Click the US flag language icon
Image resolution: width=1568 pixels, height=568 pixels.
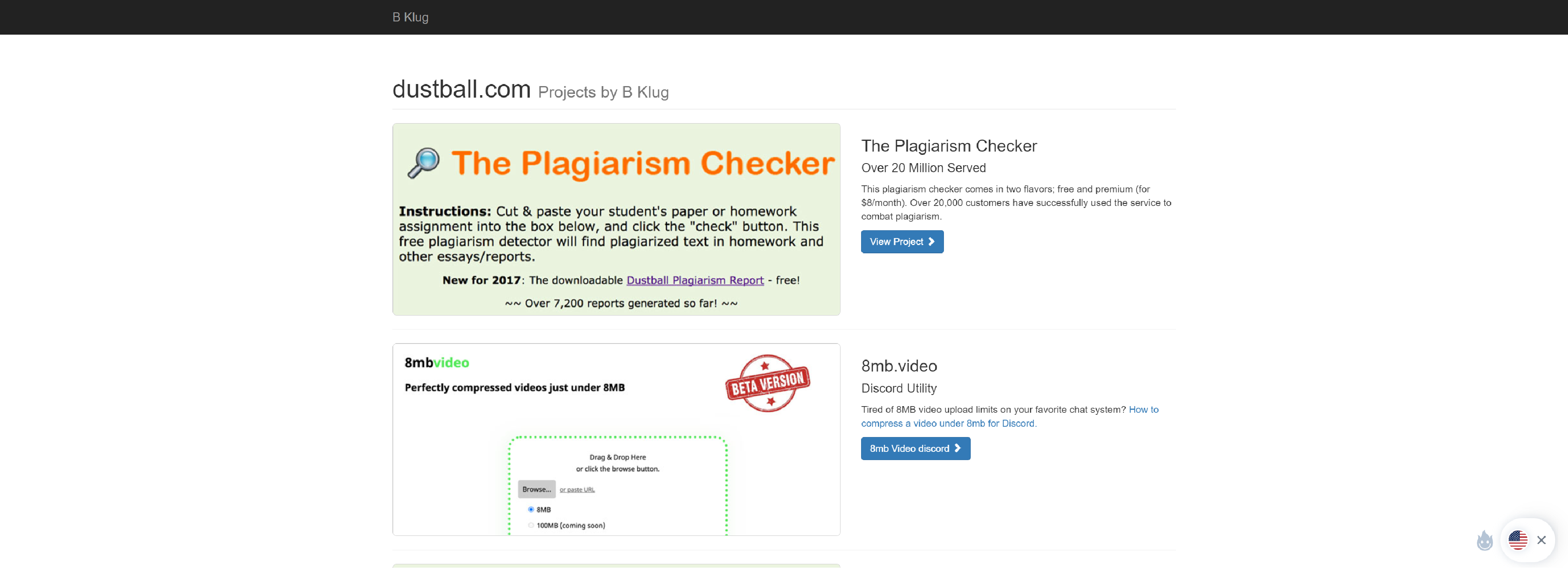click(x=1517, y=540)
